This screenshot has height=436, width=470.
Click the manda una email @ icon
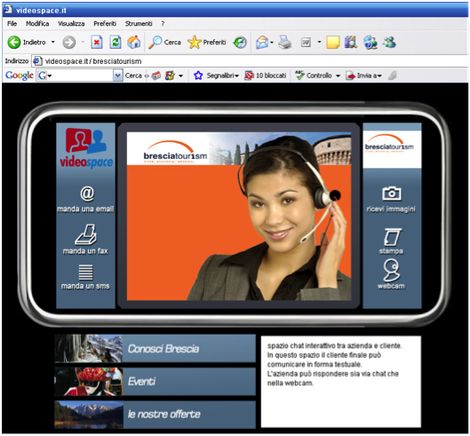(x=87, y=193)
